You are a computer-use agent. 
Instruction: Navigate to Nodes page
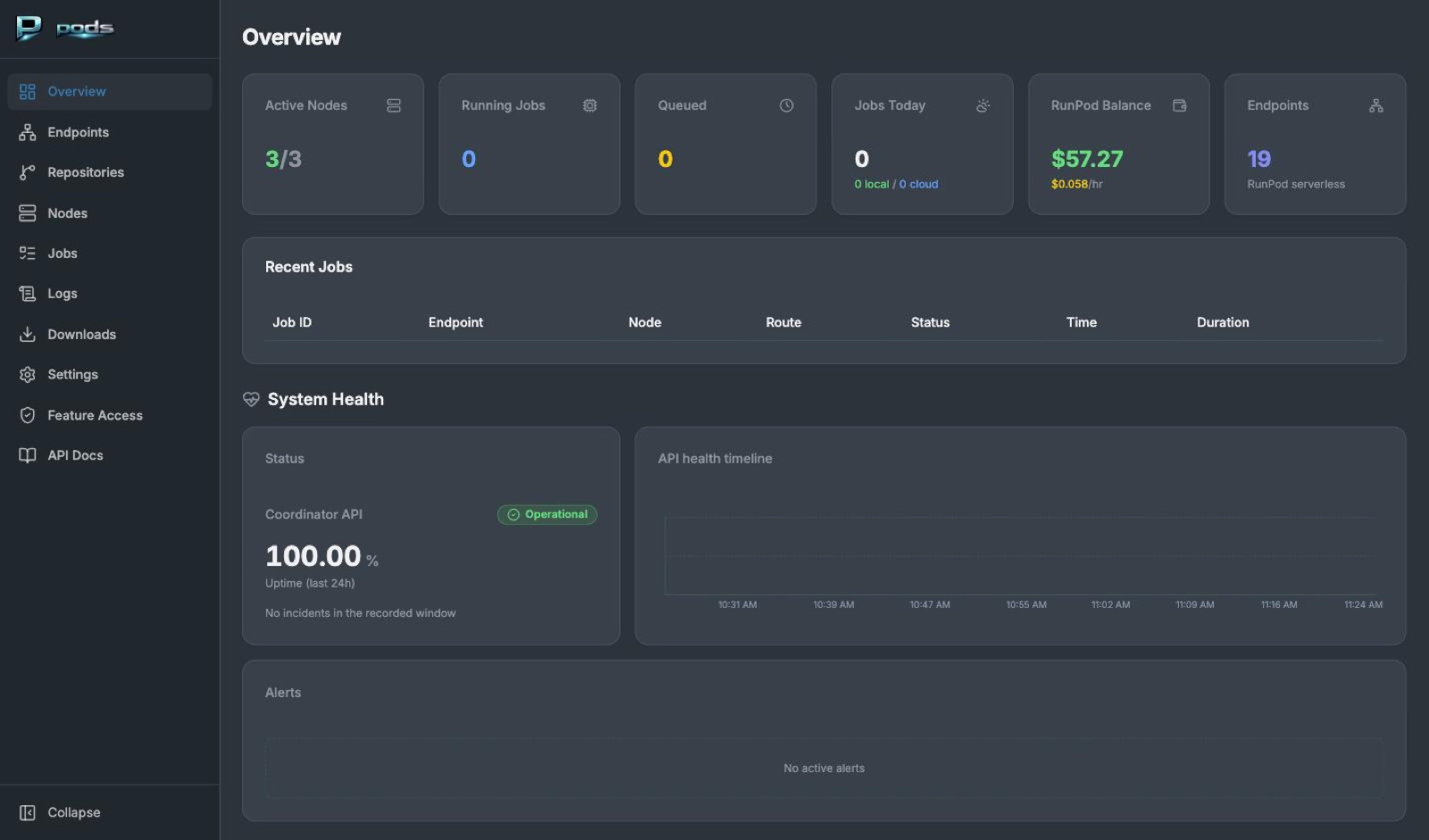110,213
